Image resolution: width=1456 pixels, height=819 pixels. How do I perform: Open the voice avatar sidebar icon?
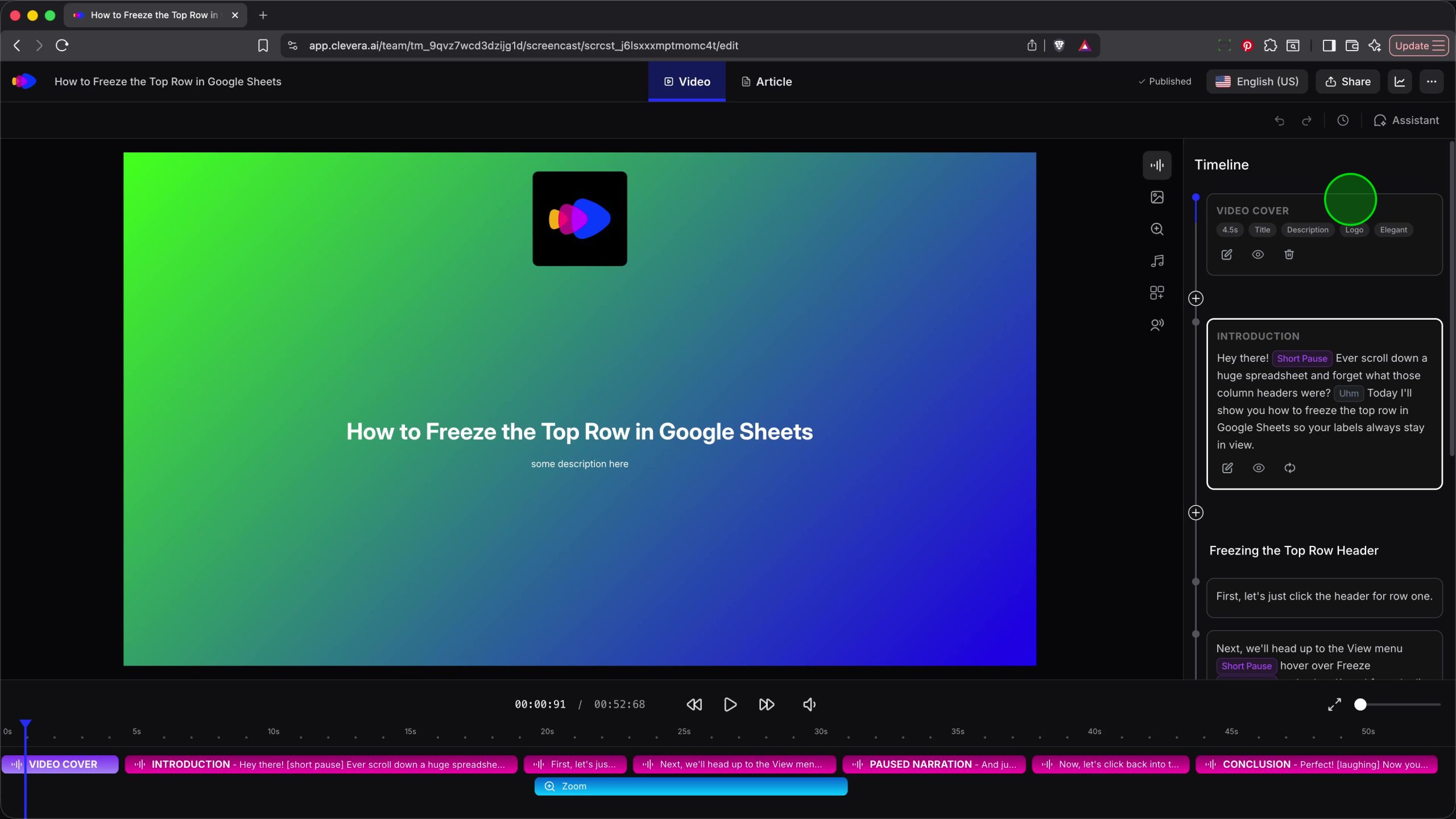coord(1157,325)
